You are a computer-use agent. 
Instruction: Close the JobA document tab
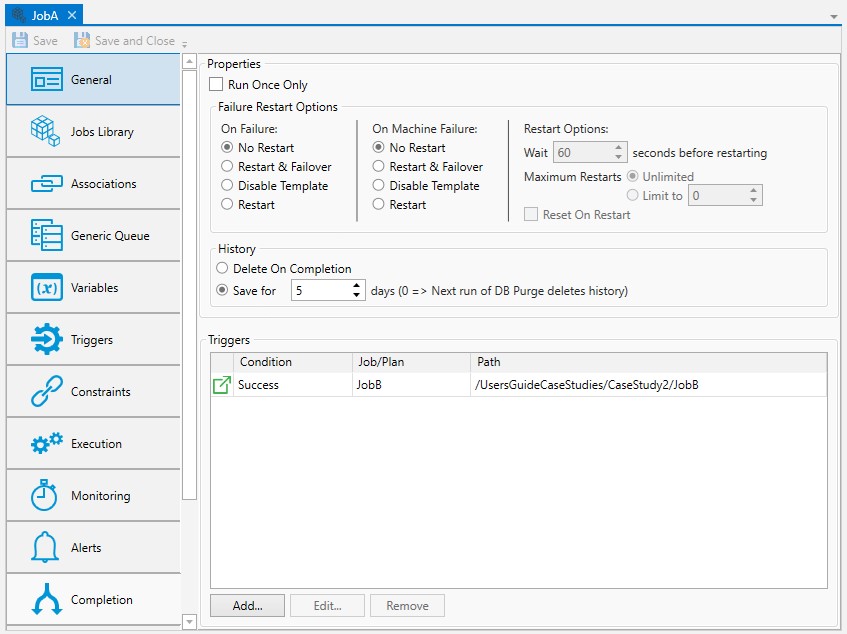(x=72, y=15)
